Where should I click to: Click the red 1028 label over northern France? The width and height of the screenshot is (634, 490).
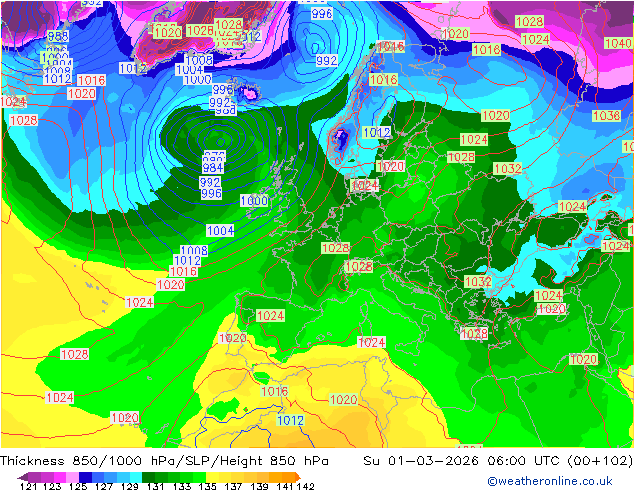coord(336,248)
